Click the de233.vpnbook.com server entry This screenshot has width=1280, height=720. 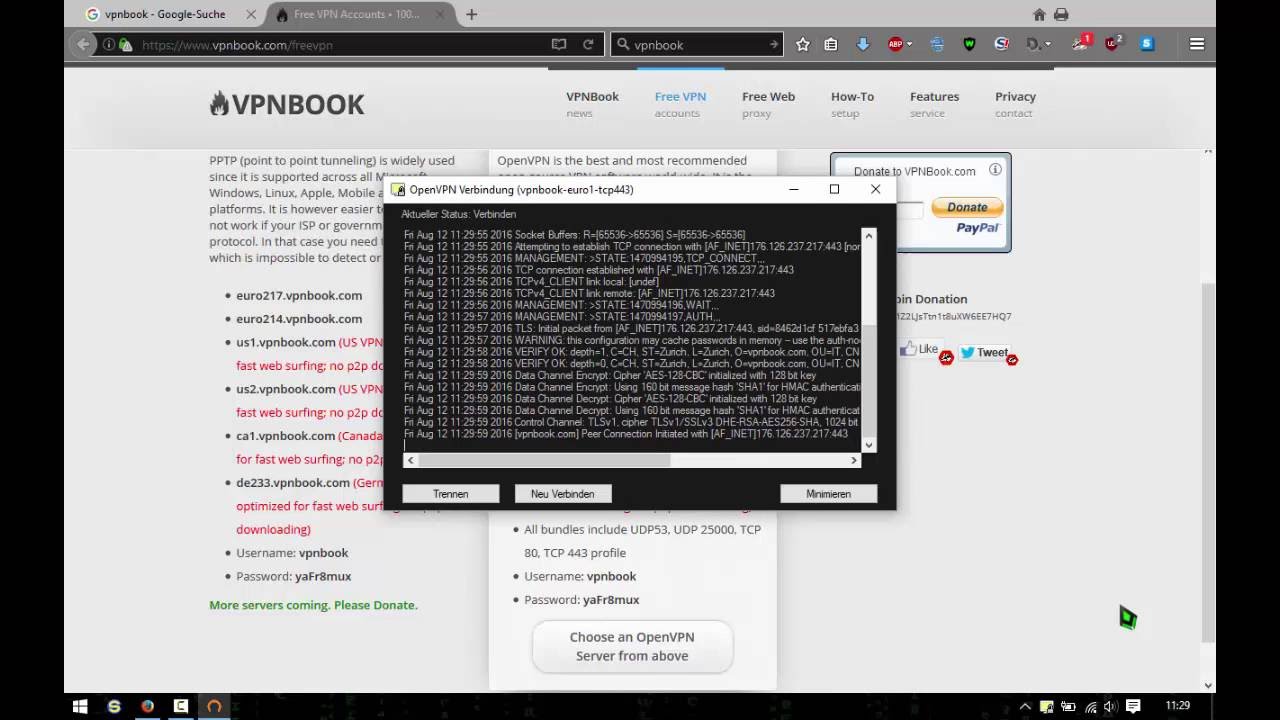pos(293,483)
